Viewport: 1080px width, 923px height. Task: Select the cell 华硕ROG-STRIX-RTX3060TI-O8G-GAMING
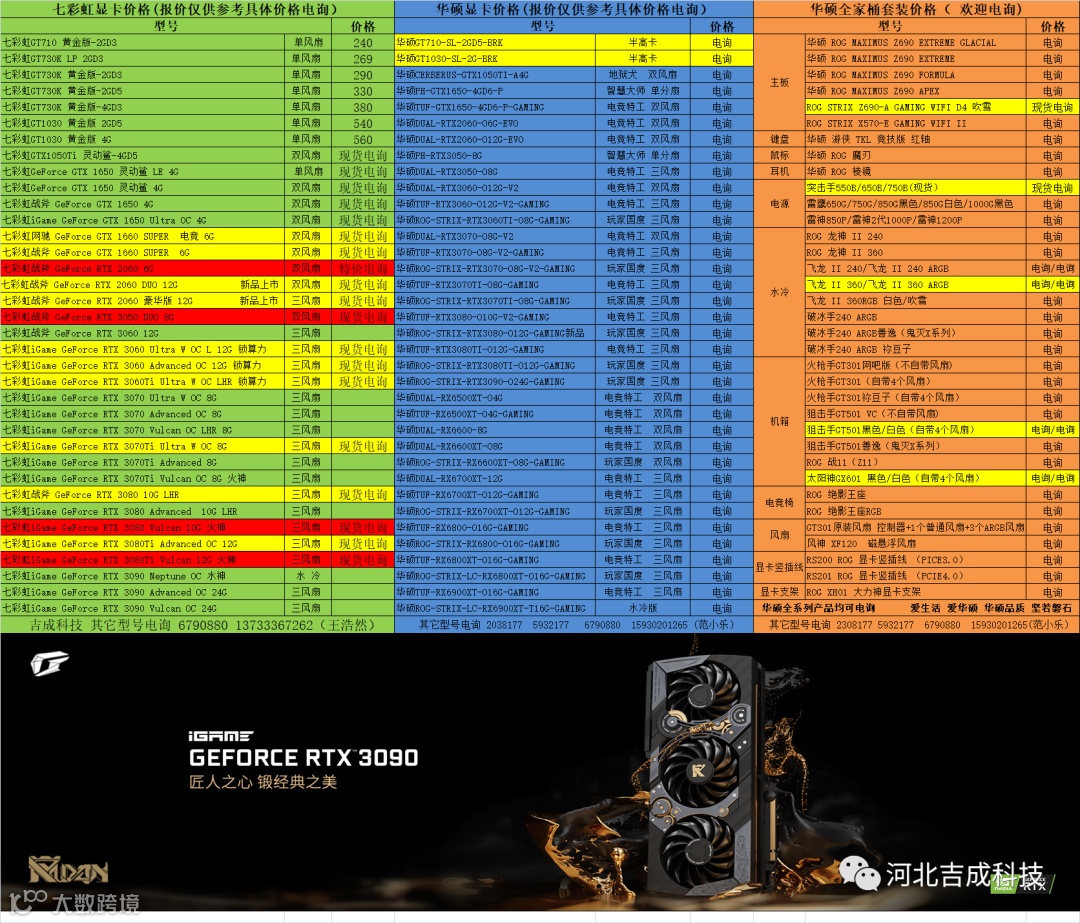point(495,220)
